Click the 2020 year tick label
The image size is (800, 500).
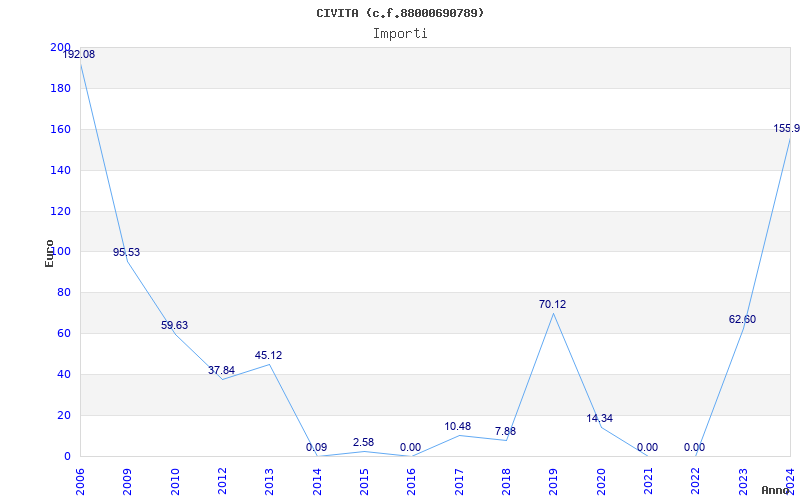click(601, 482)
